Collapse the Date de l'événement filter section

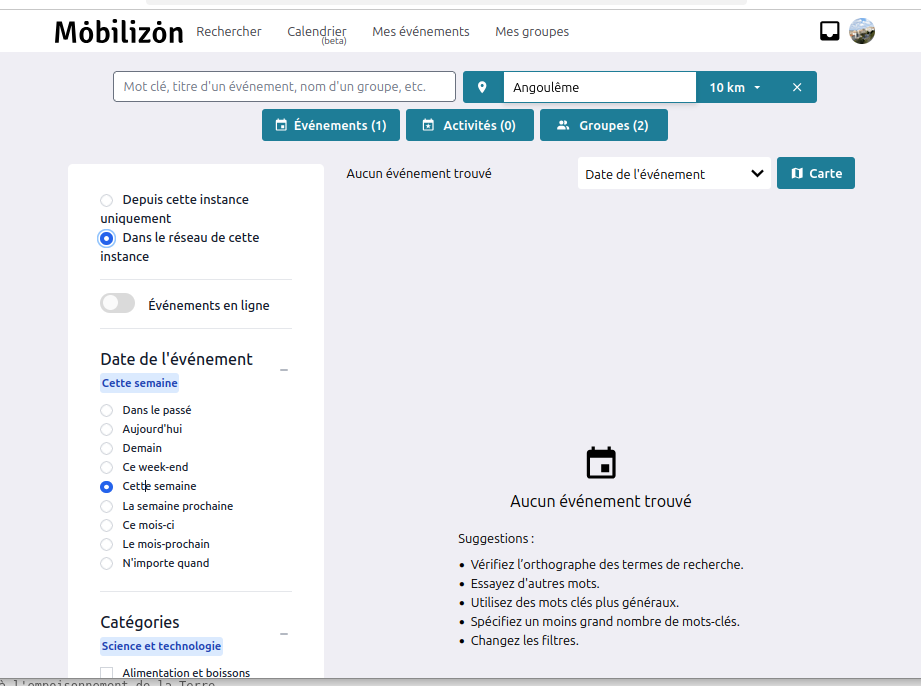(x=284, y=370)
